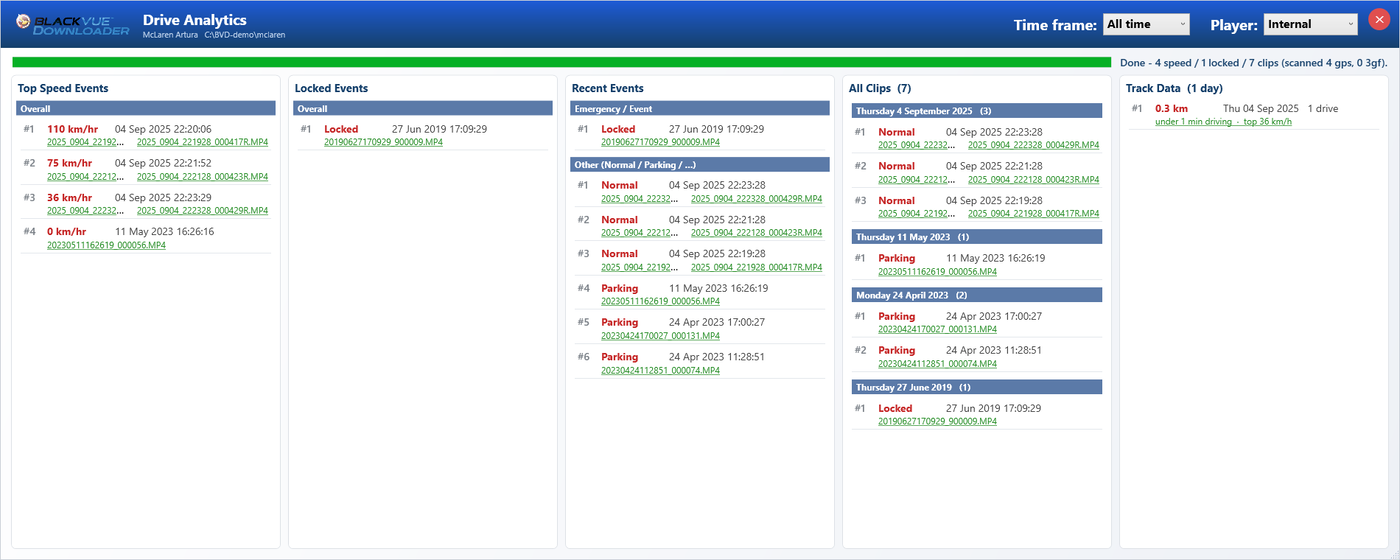Open the 'under 1 min driving' track link

point(1223,122)
